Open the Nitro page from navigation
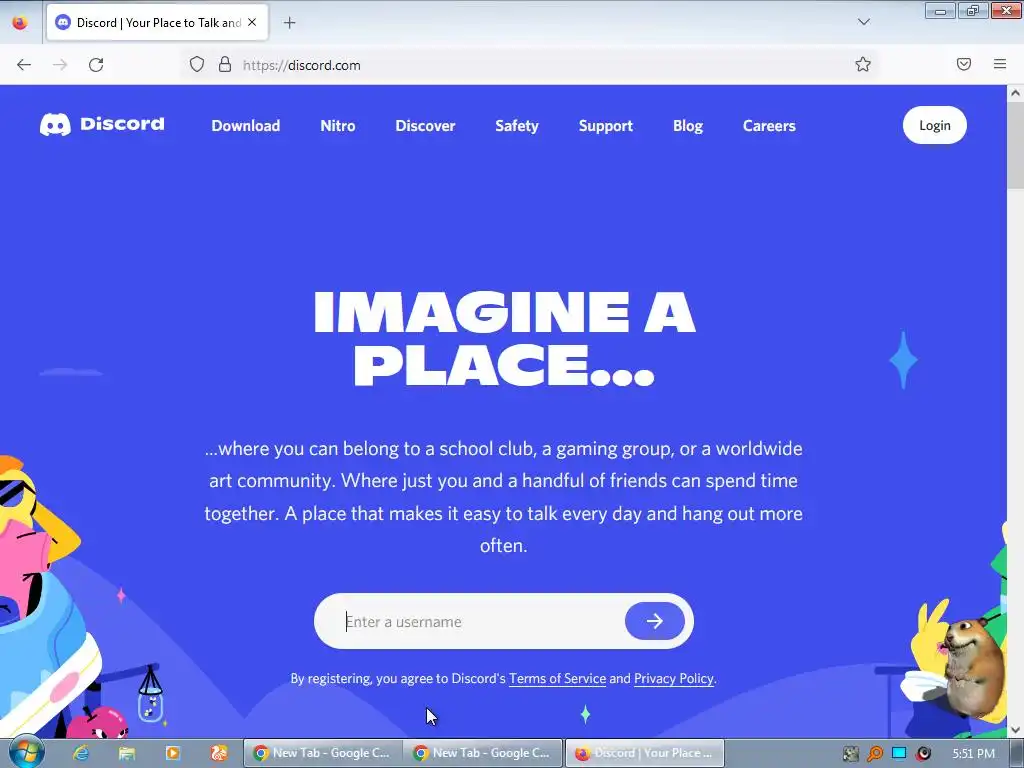 coord(338,125)
